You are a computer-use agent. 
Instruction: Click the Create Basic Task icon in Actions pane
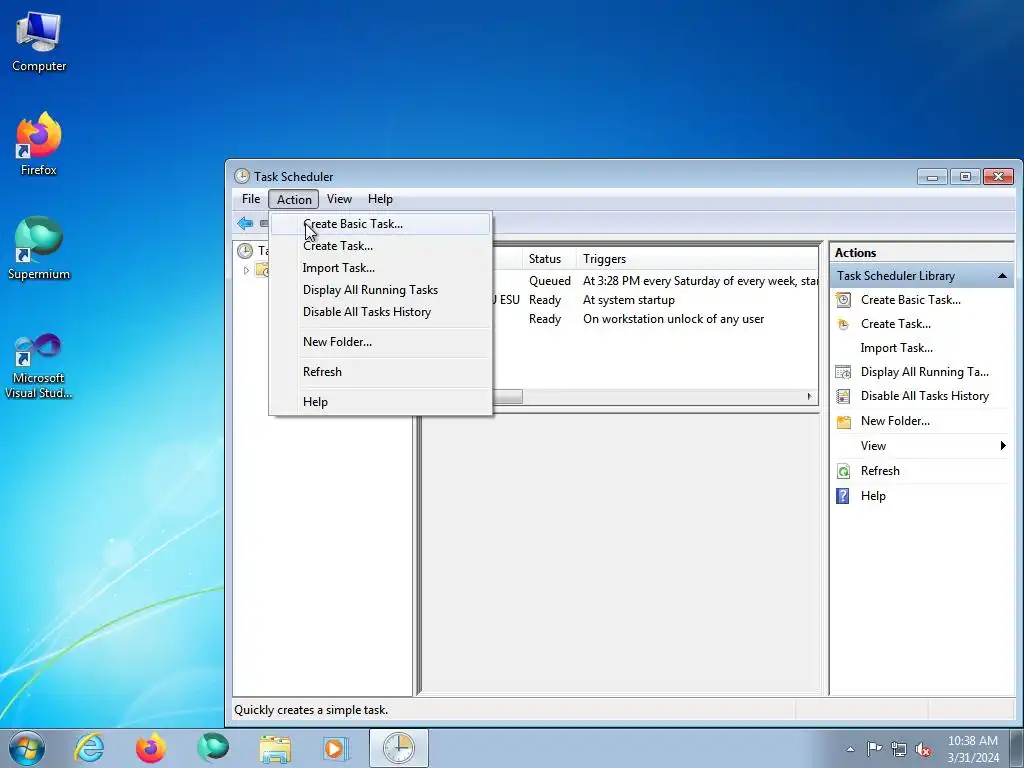click(x=843, y=300)
